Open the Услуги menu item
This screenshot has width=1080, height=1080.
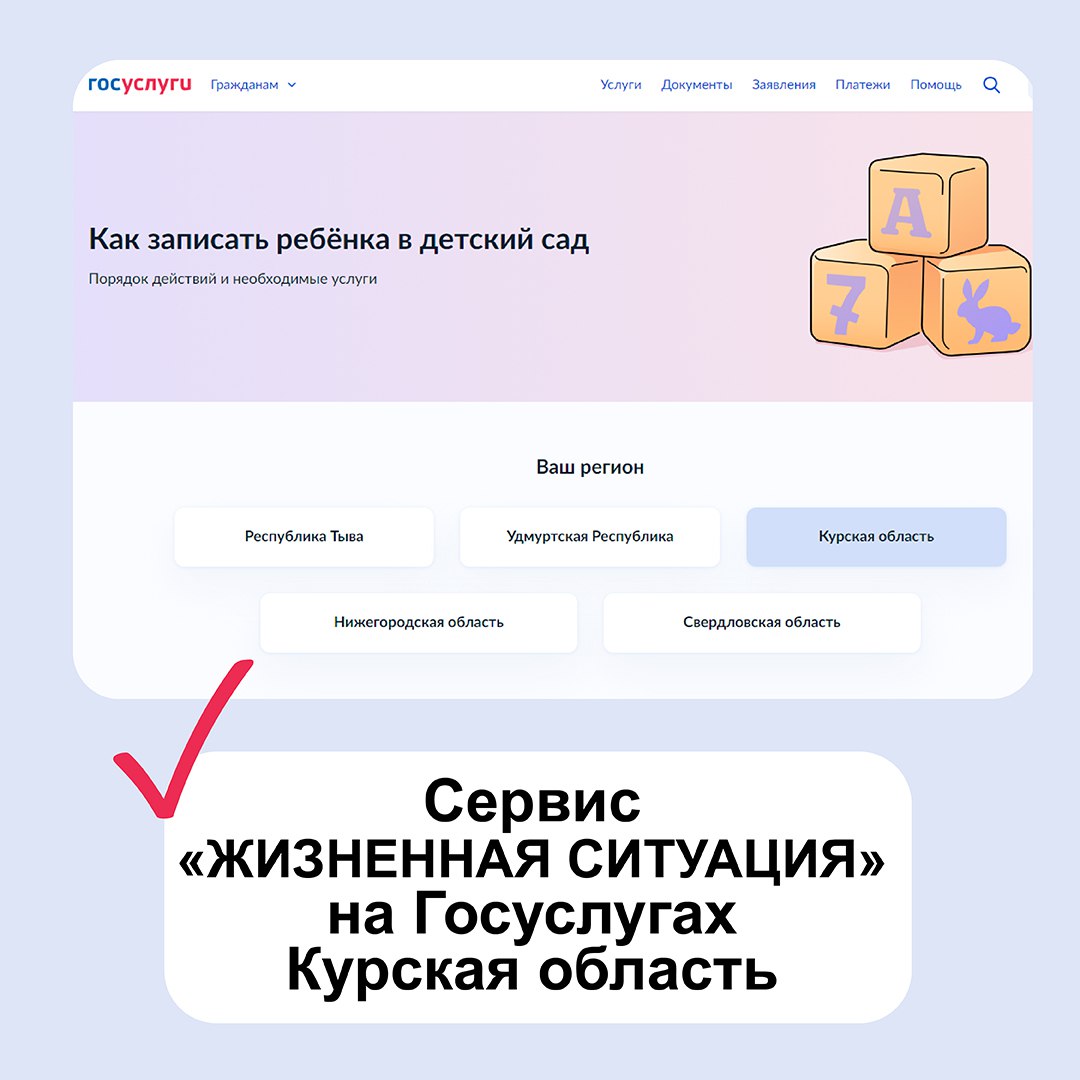point(621,85)
